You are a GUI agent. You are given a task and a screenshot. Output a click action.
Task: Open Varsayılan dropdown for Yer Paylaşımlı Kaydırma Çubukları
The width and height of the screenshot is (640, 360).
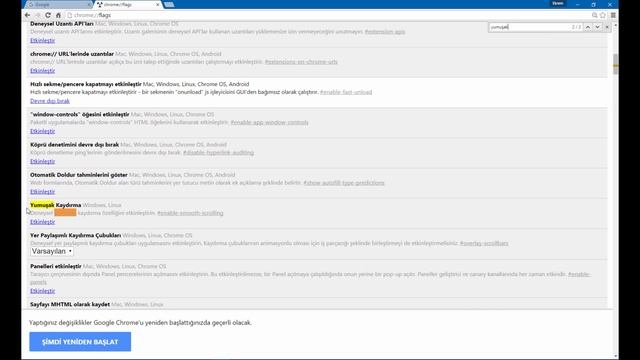coord(52,251)
